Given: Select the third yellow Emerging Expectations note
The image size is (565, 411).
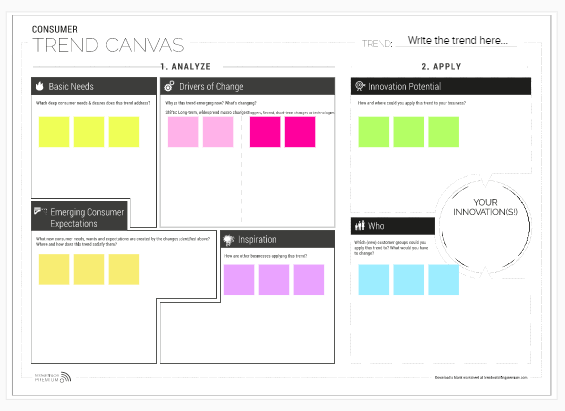Looking at the screenshot, I should point(124,269).
